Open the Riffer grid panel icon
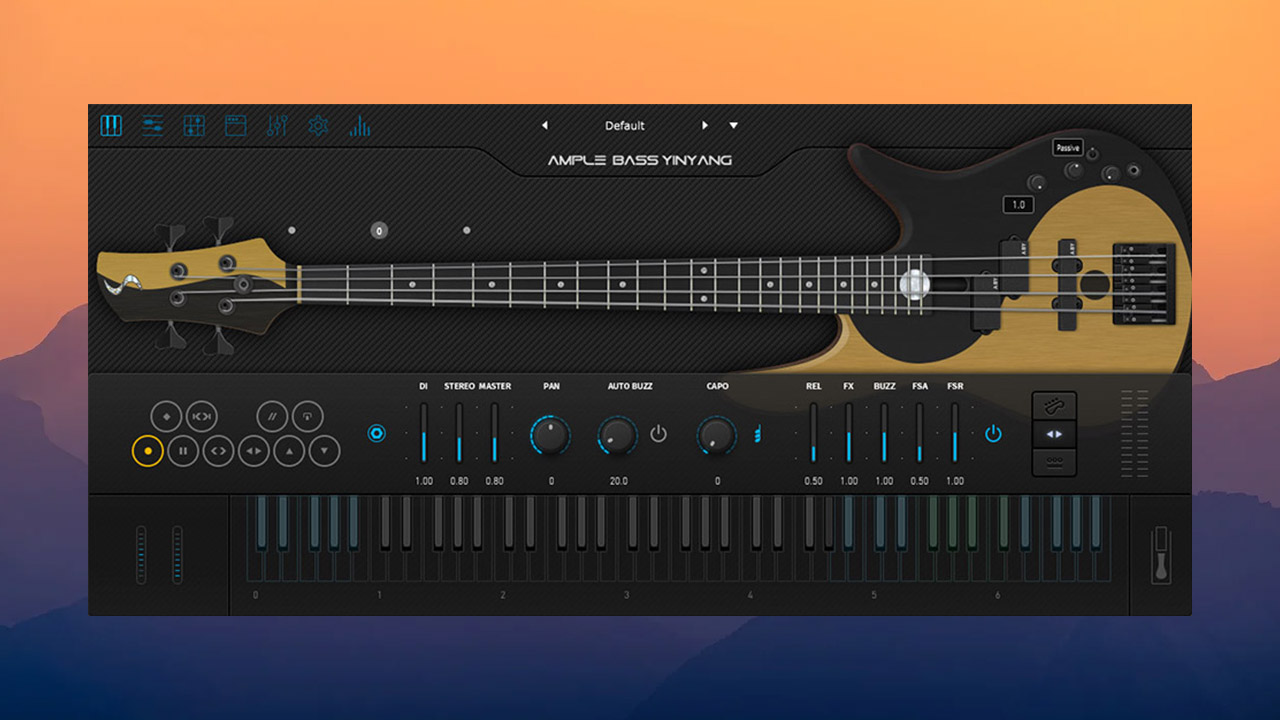The height and width of the screenshot is (720, 1280). coord(193,125)
